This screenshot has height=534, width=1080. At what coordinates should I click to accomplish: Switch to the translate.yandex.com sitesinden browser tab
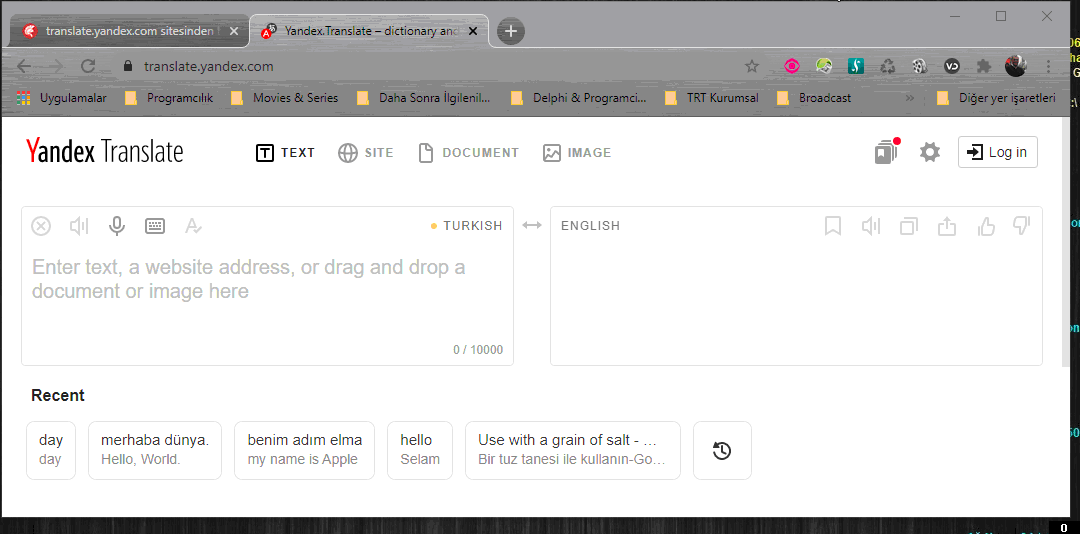[x=127, y=31]
